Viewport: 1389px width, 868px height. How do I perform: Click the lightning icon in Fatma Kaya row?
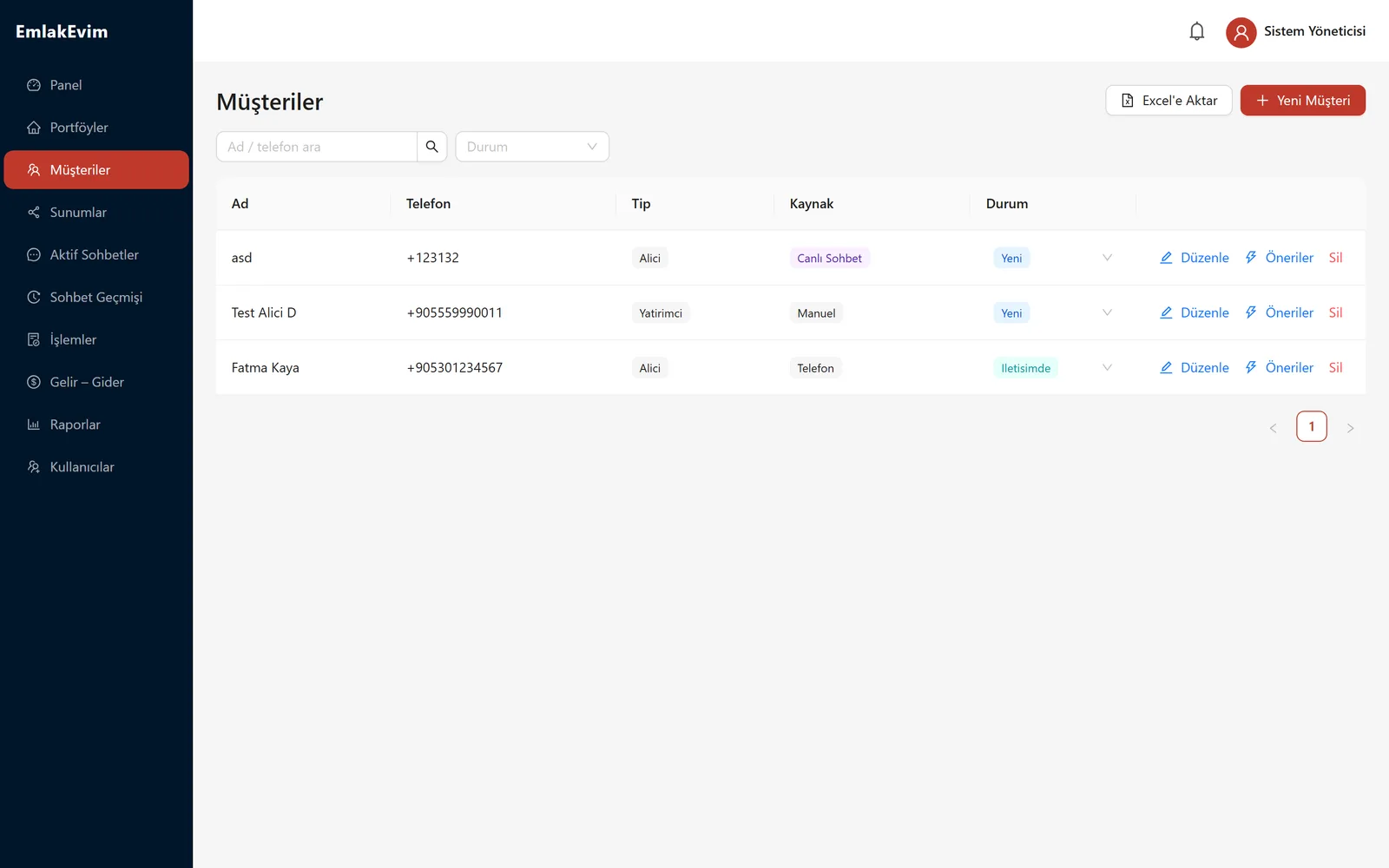(1251, 367)
